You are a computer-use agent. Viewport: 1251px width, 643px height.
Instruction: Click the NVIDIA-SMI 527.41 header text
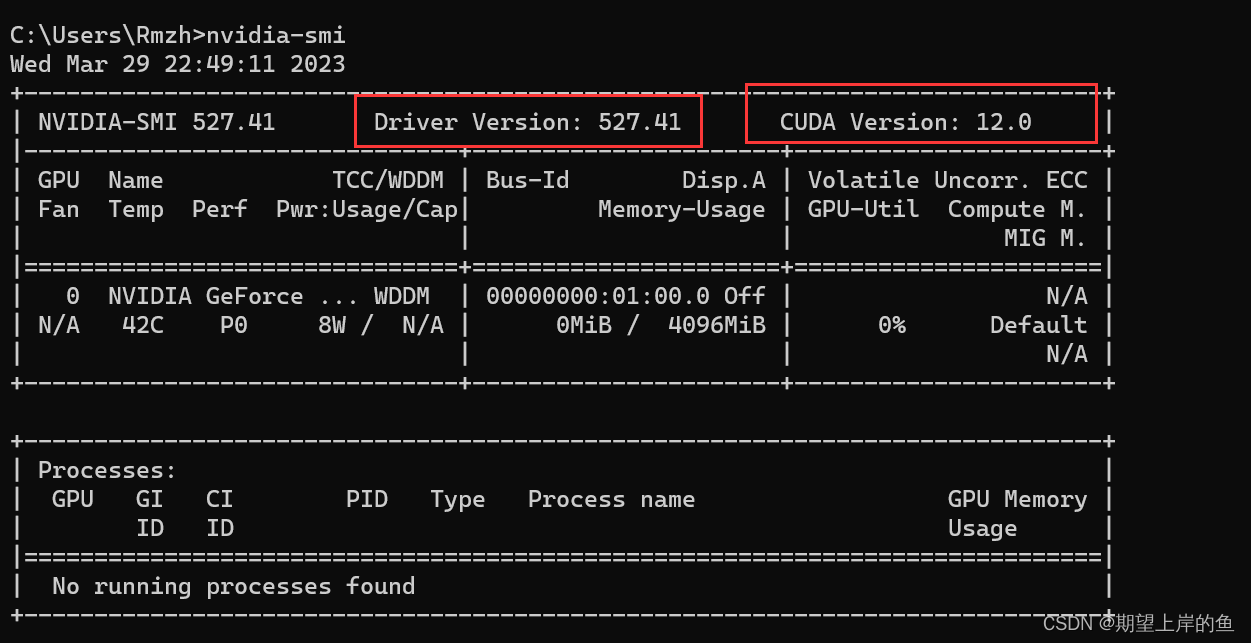coord(157,122)
